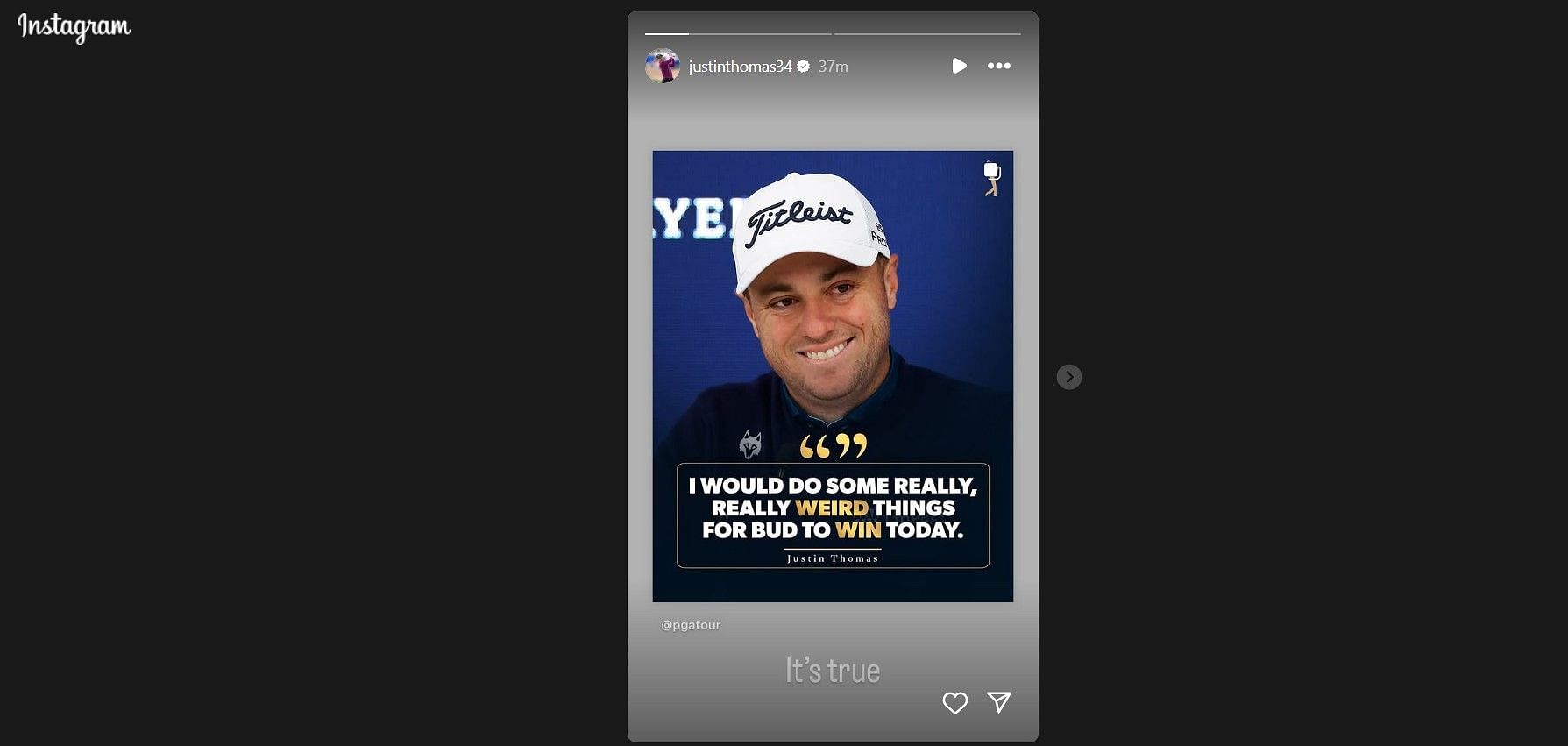Open the reshared PGA Tour post image

point(833,376)
